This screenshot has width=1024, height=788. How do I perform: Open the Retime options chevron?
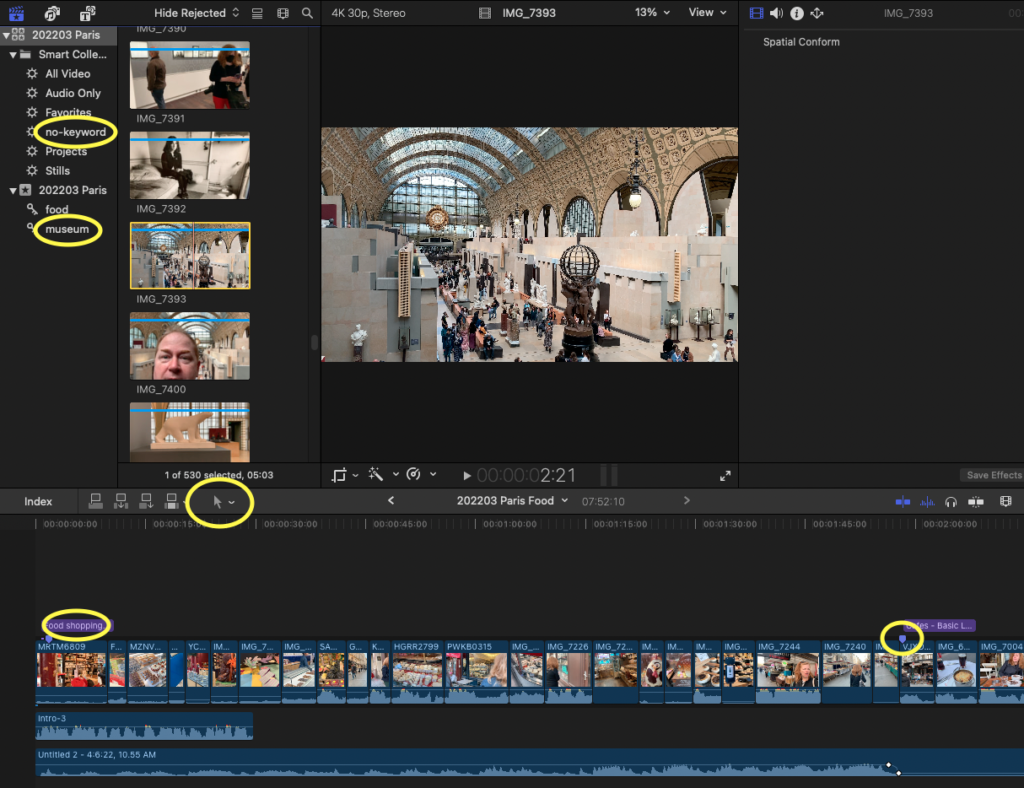(433, 475)
